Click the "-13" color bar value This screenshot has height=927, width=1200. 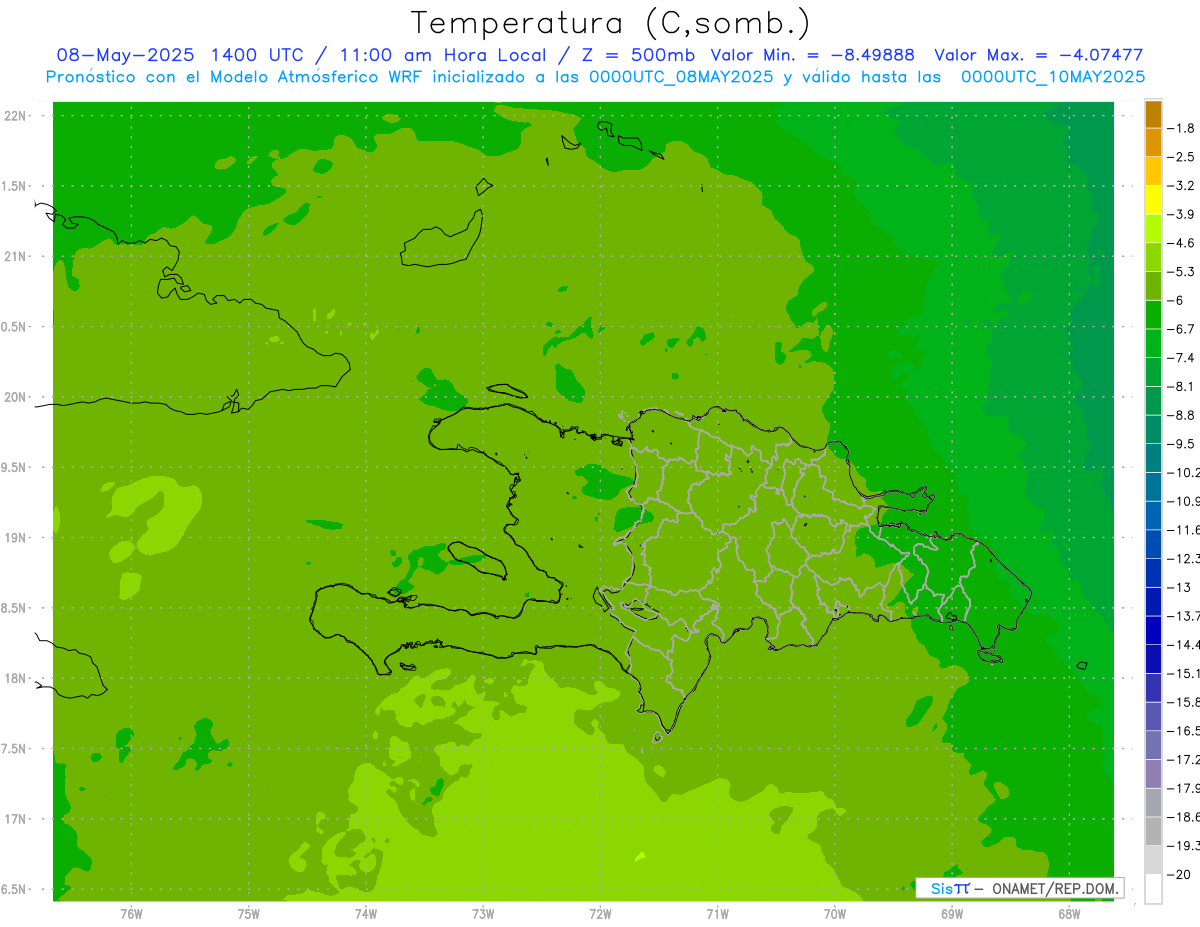click(x=1179, y=587)
